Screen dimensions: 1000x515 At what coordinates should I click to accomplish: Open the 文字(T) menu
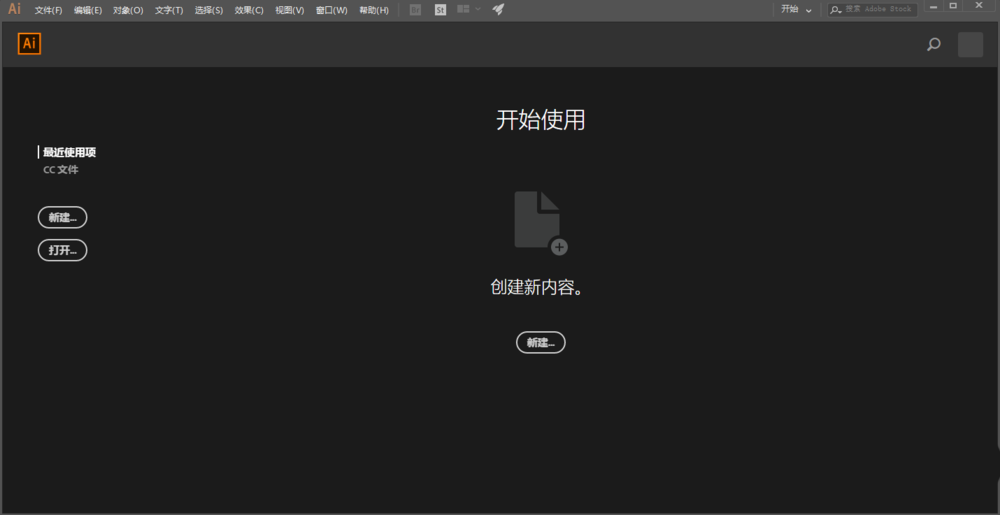pos(169,10)
